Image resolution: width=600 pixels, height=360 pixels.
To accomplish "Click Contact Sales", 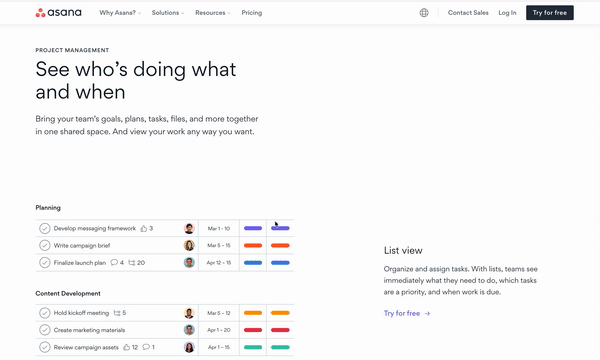I will (468, 13).
